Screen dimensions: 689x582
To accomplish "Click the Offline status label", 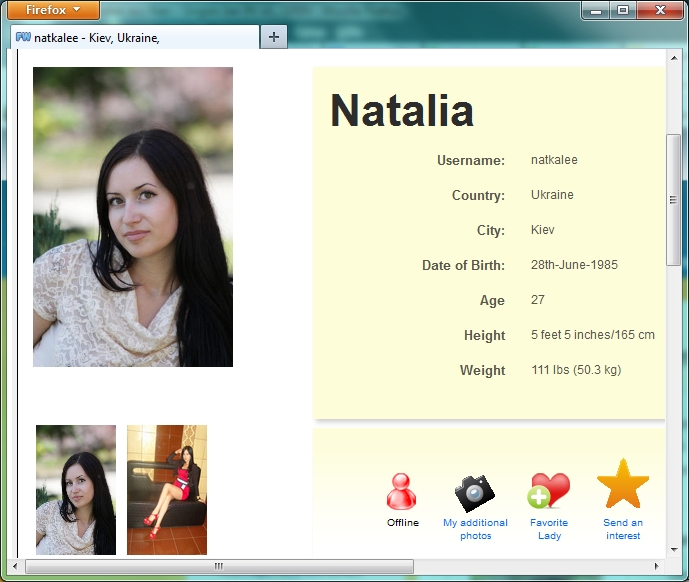I will tap(403, 523).
